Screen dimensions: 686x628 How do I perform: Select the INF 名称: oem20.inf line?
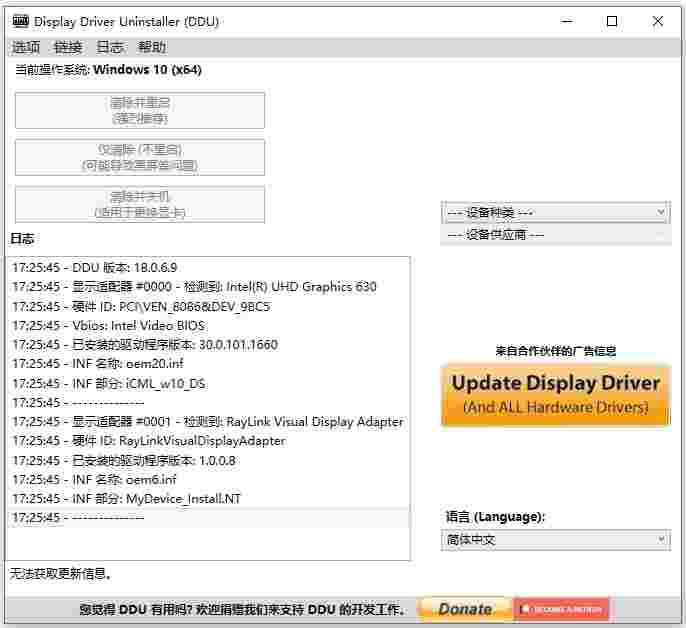point(209,364)
